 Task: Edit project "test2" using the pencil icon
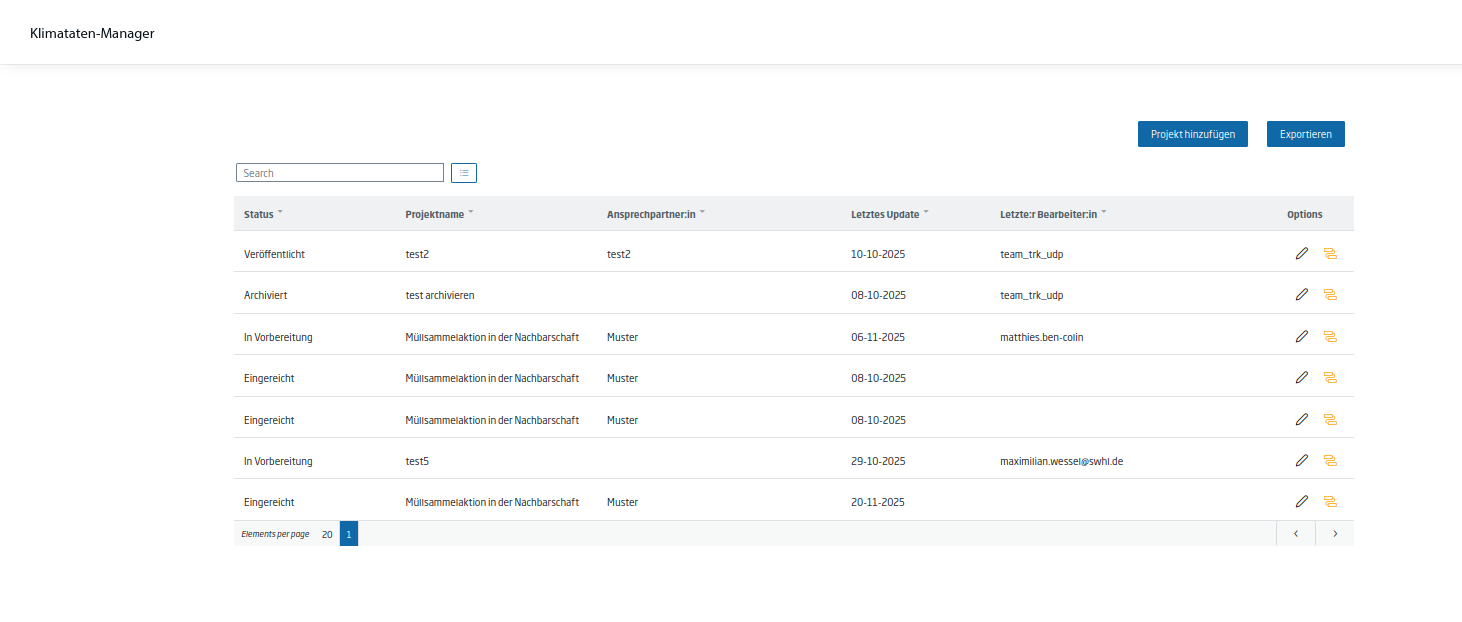click(1302, 253)
